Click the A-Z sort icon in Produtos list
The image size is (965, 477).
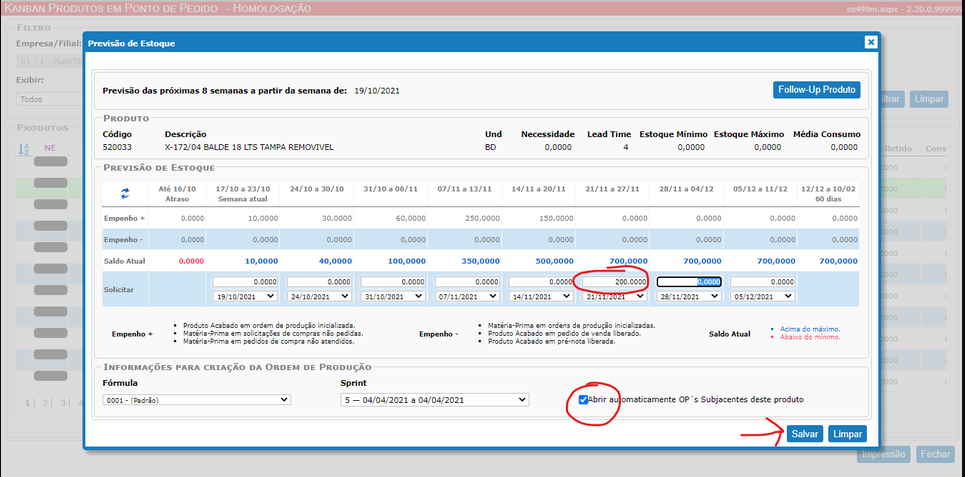24,148
